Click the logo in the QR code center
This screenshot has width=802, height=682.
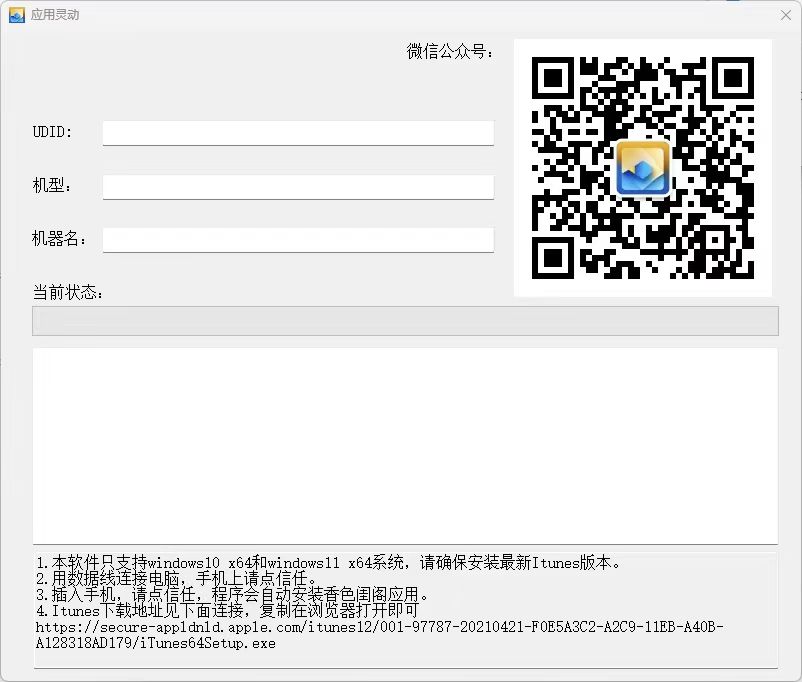point(642,167)
